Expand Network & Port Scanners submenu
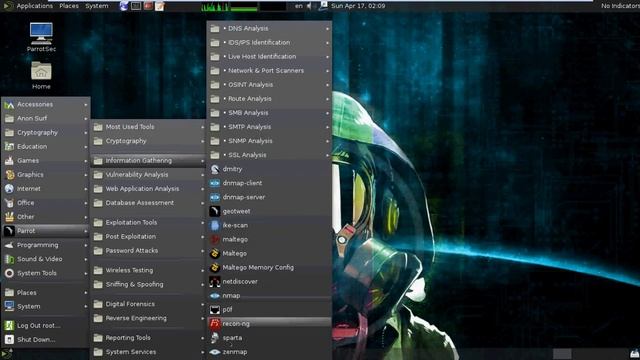The image size is (640, 360). [269, 71]
